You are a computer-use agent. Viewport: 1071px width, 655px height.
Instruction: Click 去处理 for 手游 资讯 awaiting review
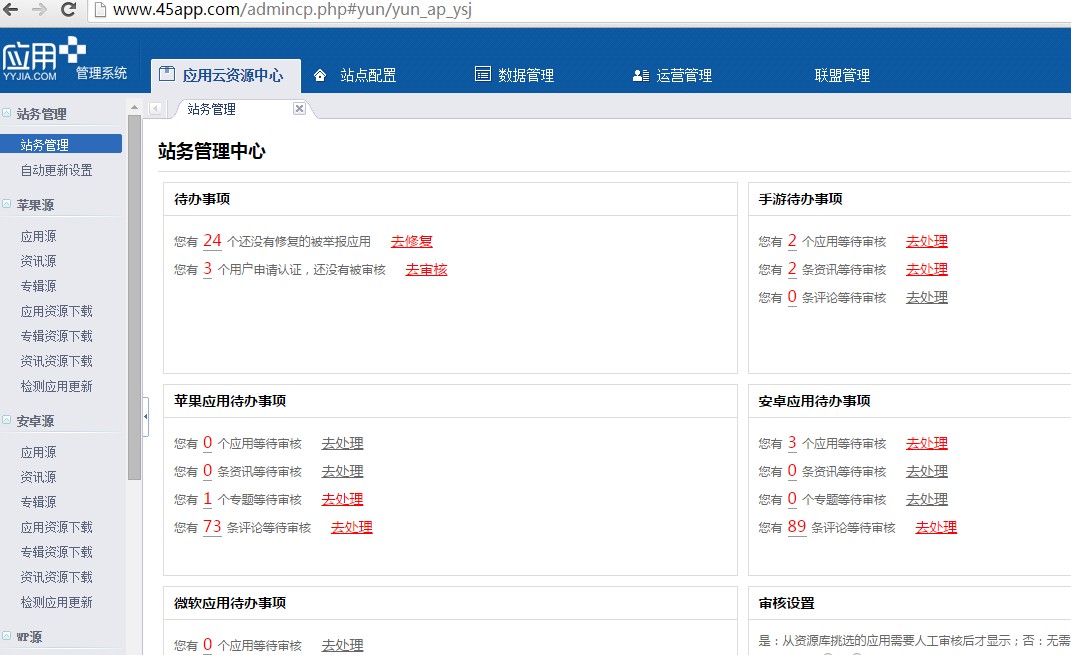(x=927, y=269)
